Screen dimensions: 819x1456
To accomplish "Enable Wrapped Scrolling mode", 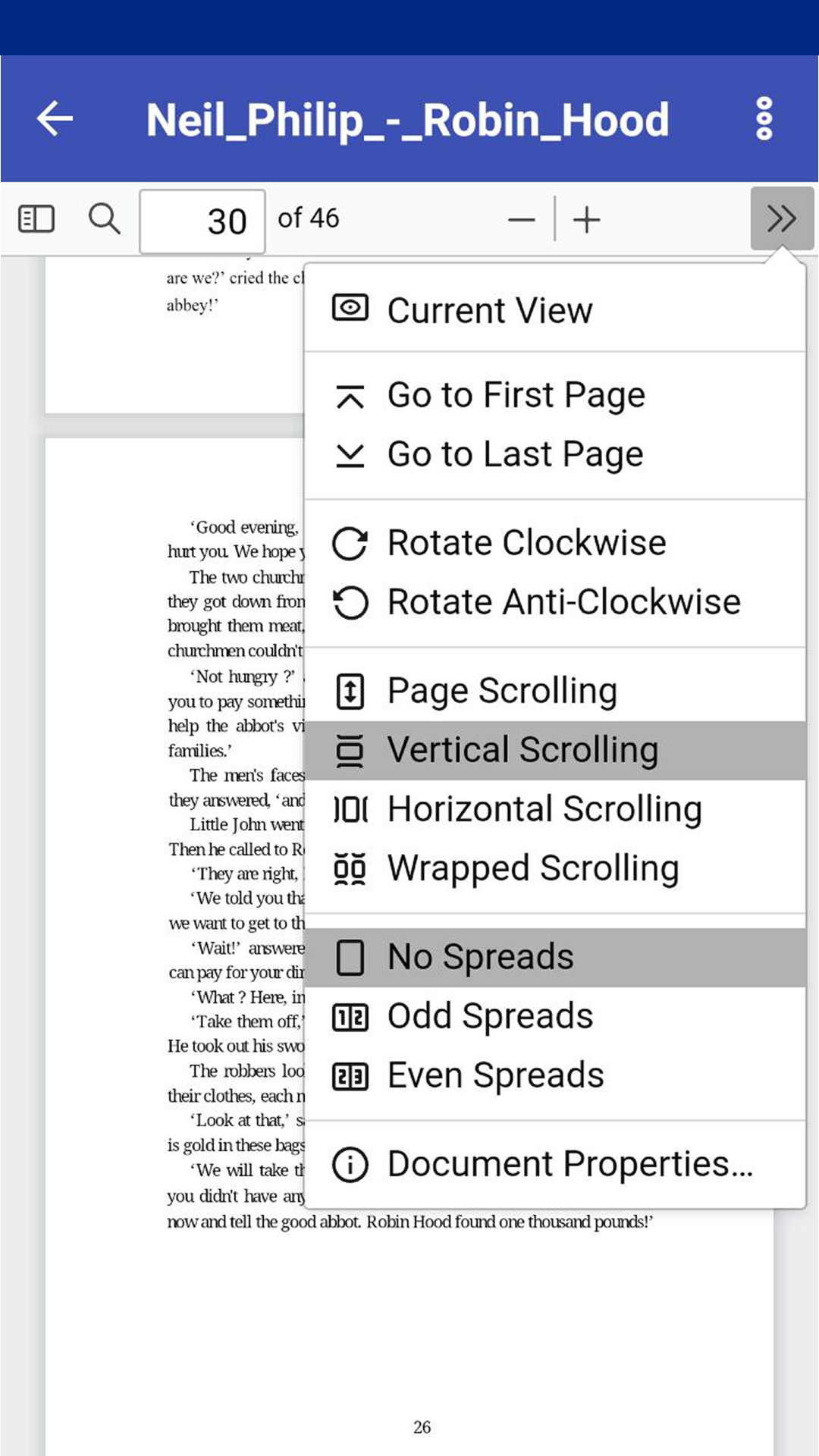I will [555, 868].
